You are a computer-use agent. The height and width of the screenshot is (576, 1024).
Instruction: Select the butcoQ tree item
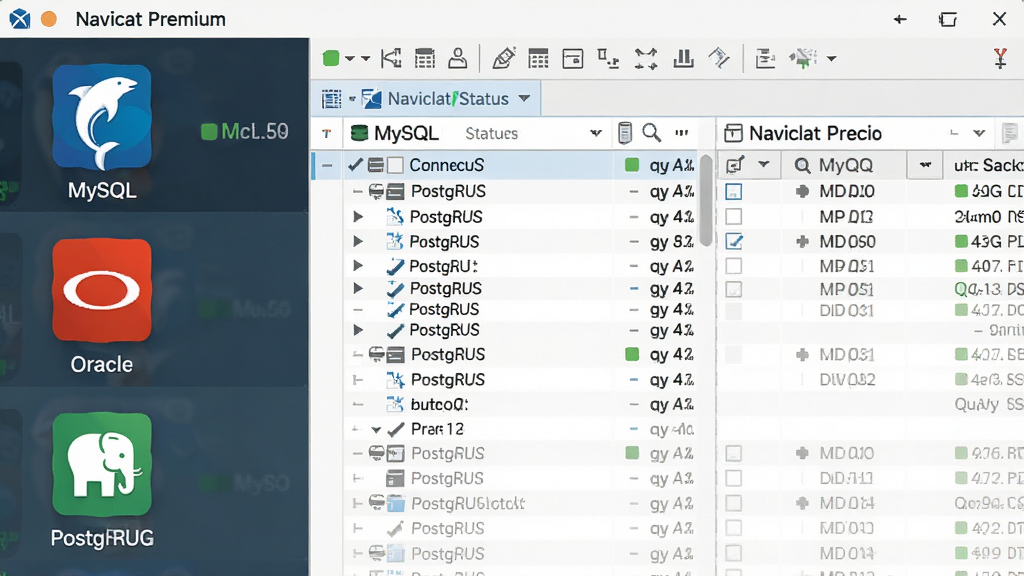439,405
